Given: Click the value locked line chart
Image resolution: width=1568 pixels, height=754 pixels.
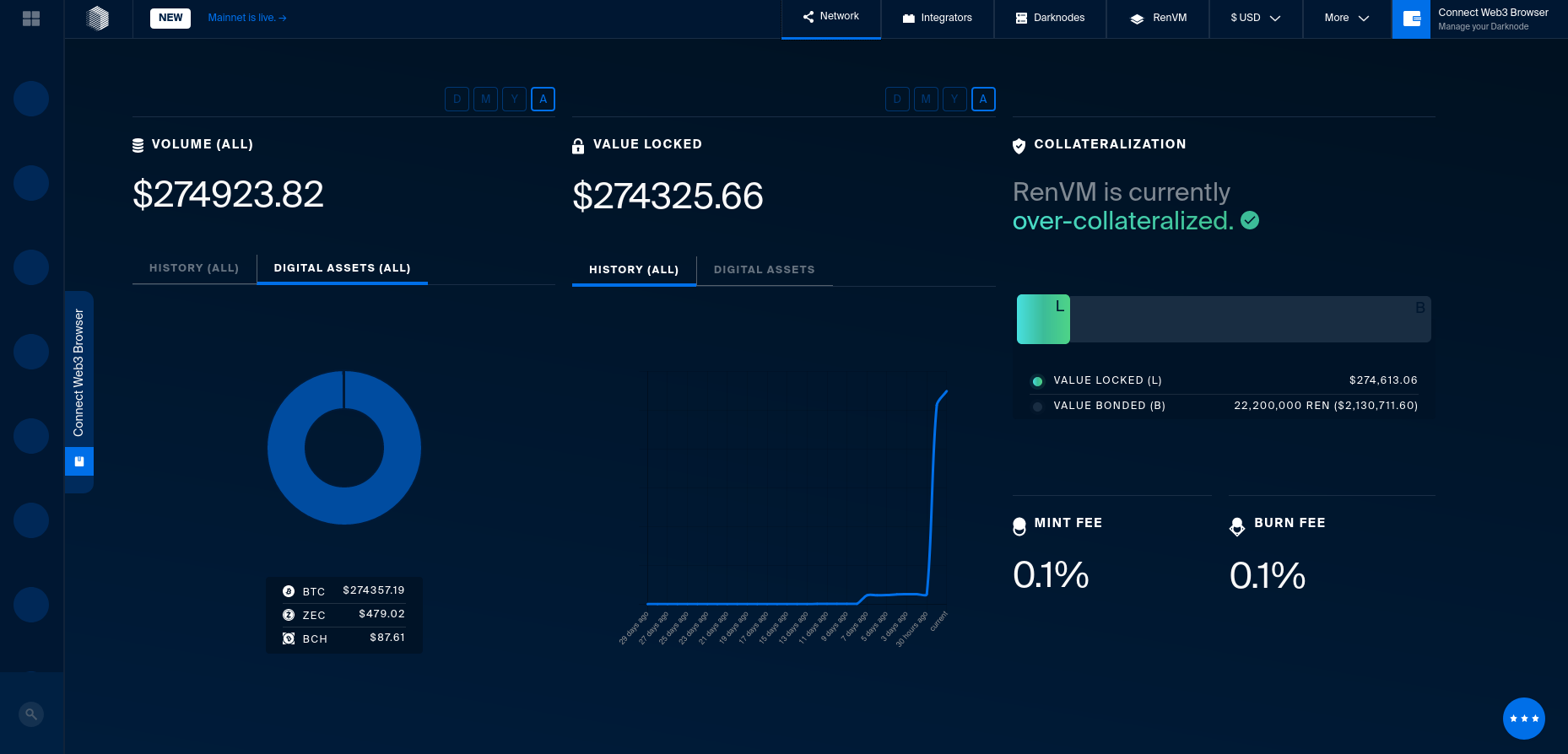Looking at the screenshot, I should (x=797, y=498).
